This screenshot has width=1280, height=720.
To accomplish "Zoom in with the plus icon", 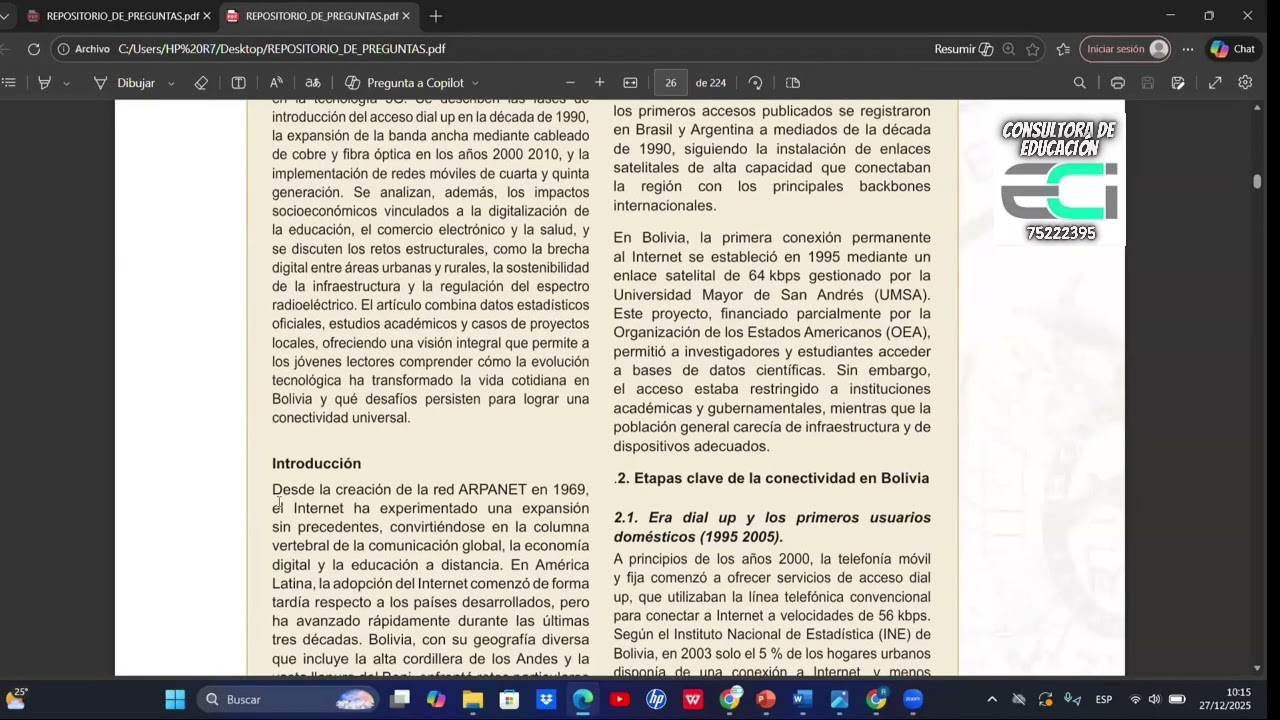I will pos(600,83).
